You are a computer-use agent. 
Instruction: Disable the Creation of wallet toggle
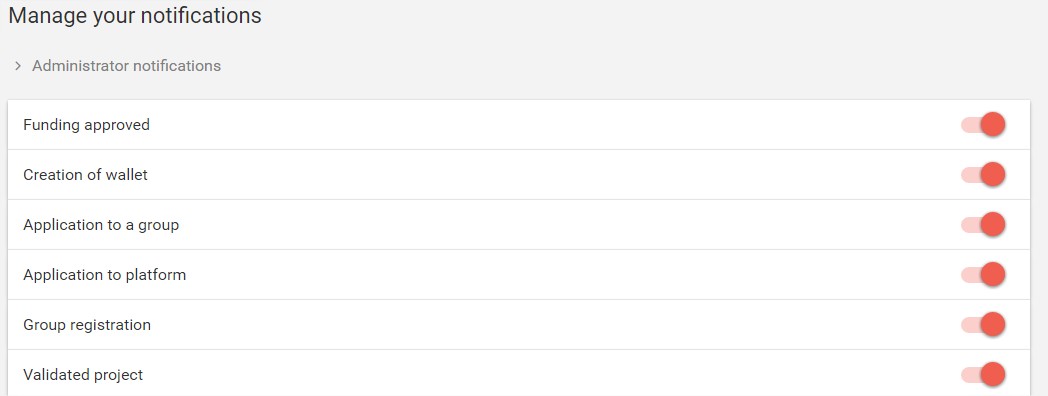pos(983,175)
